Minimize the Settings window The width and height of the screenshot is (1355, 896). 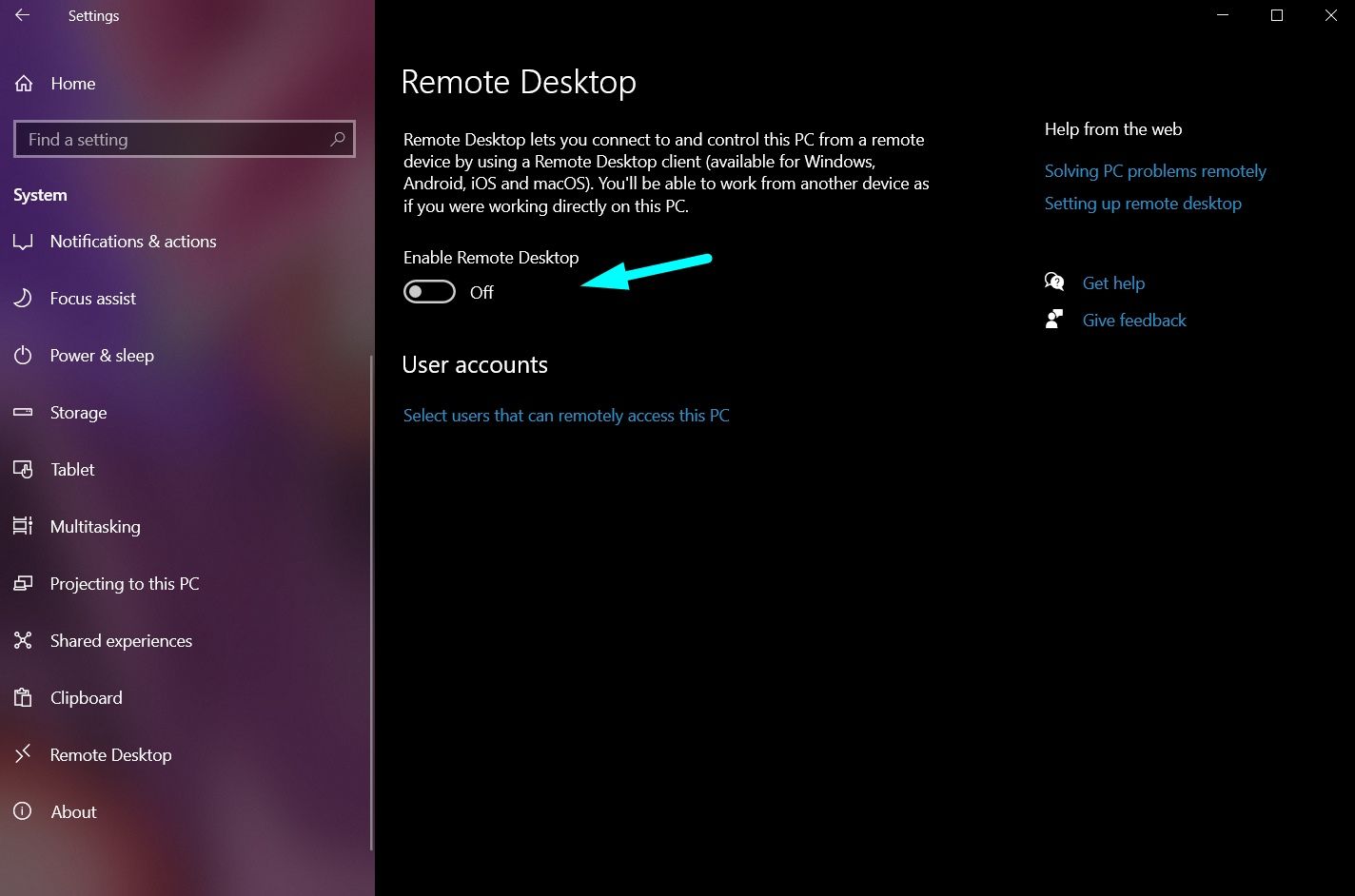1224,15
